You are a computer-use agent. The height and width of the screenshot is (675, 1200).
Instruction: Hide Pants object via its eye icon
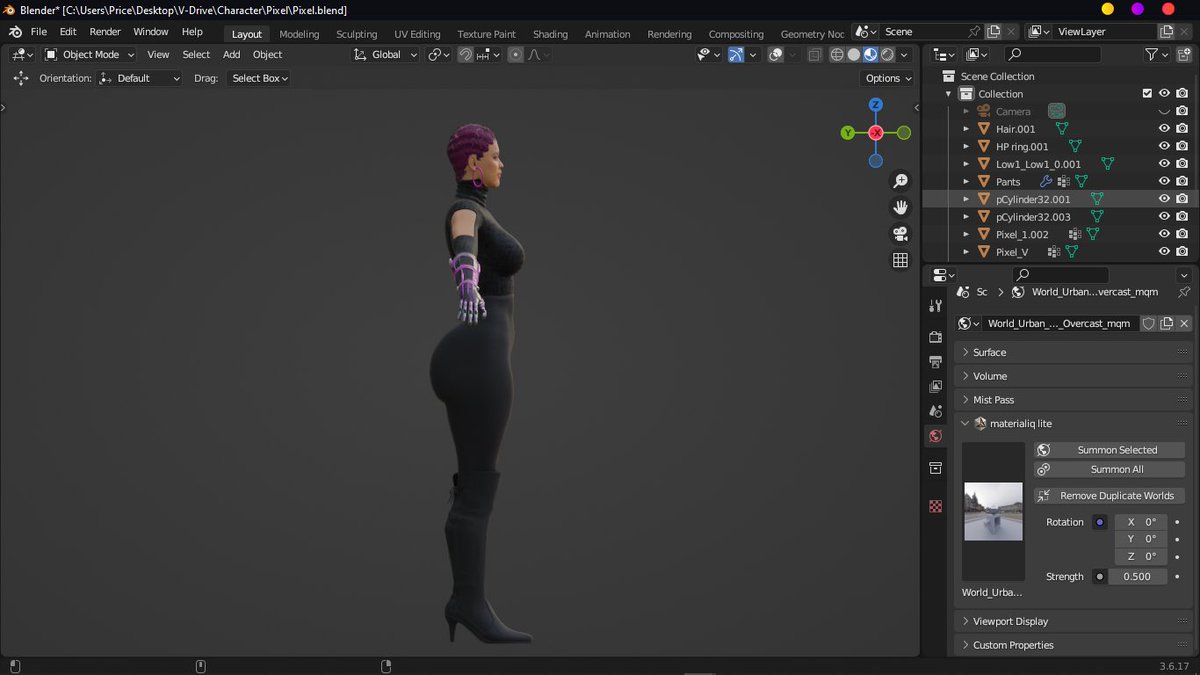[x=1164, y=181]
